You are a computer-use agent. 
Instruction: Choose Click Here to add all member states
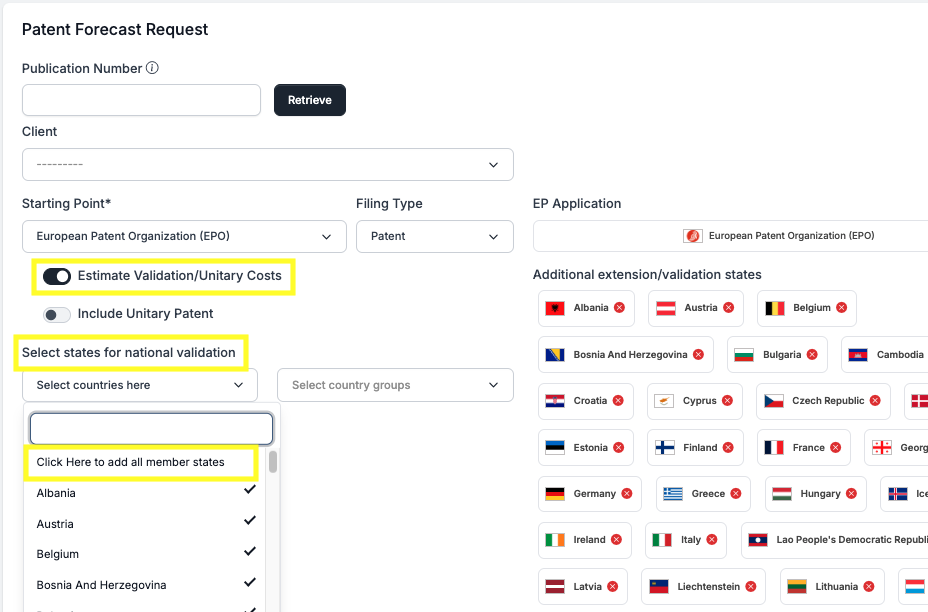point(131,462)
